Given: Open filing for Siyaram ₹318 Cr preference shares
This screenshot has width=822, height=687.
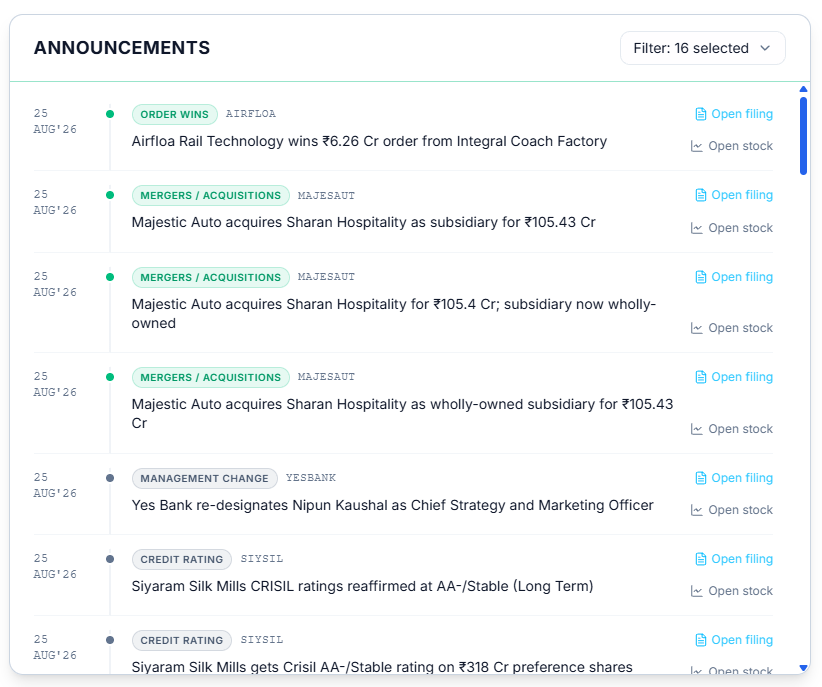Looking at the screenshot, I should pyautogui.click(x=733, y=640).
